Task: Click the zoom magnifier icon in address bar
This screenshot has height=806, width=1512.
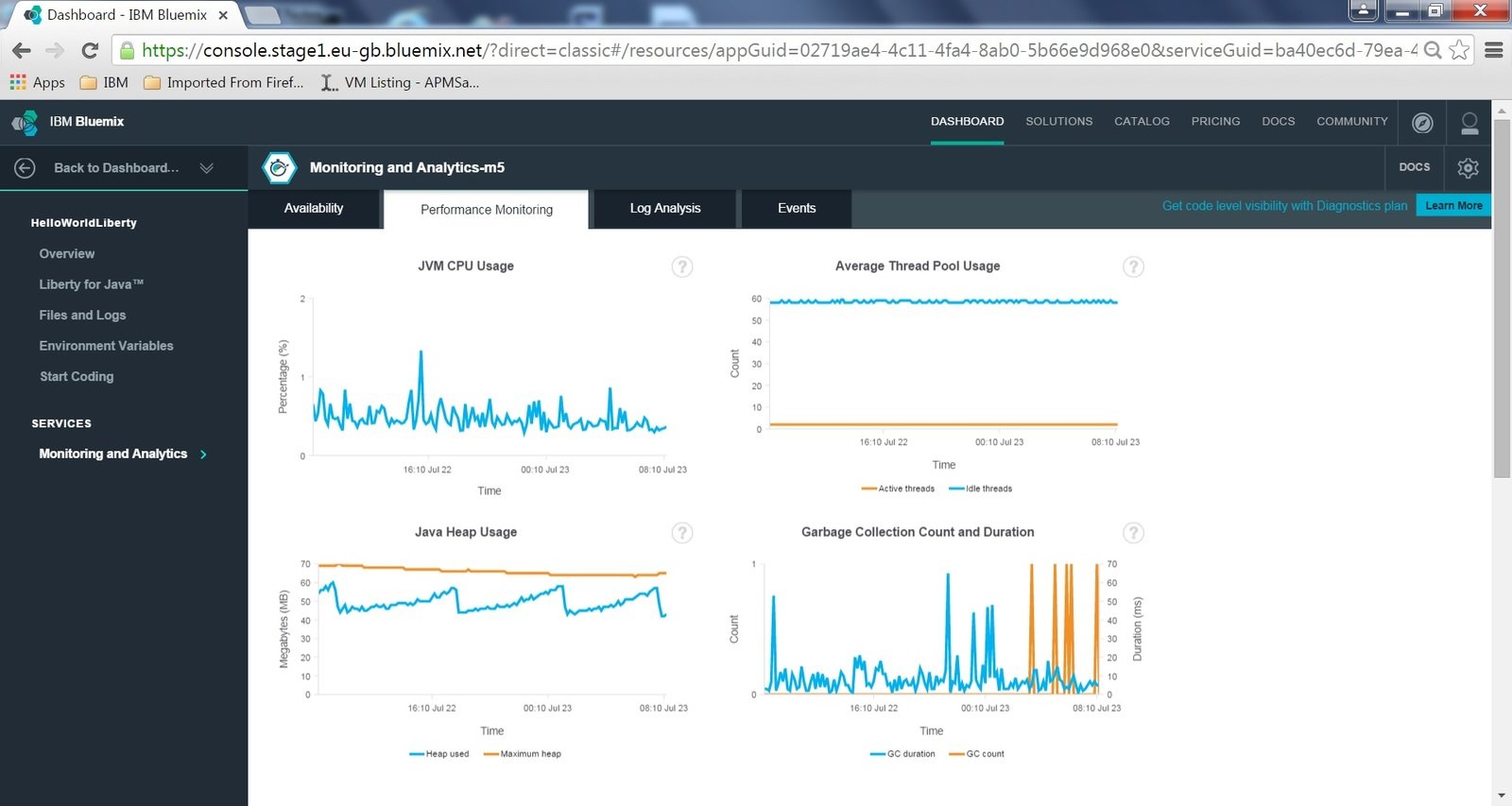Action: tap(1433, 50)
